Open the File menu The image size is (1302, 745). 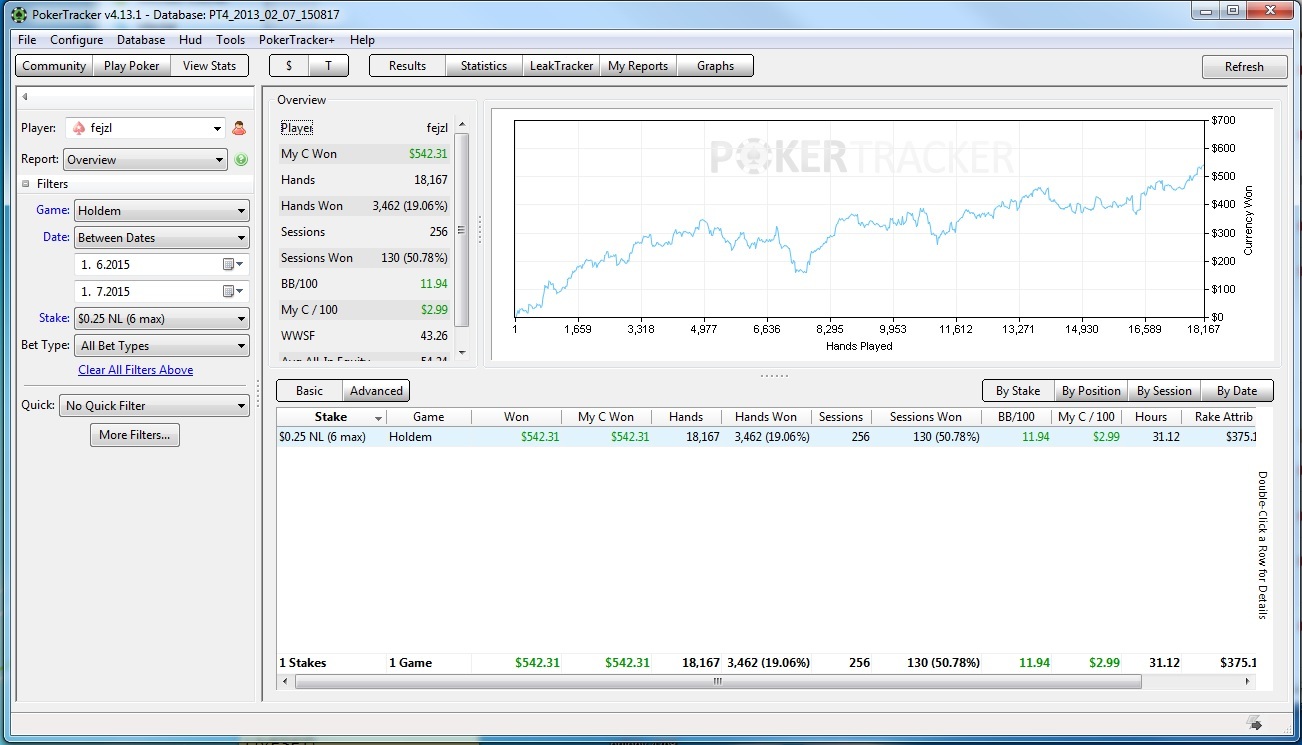tap(27, 40)
